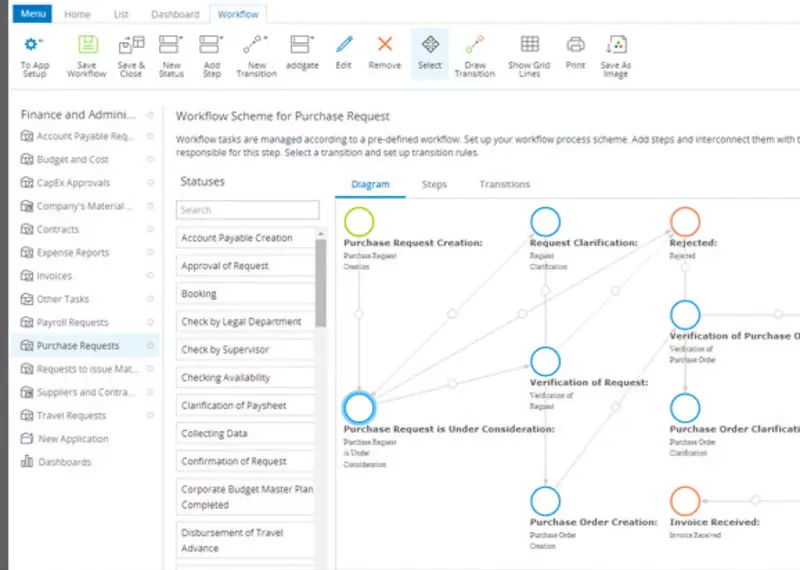Switch to the List tab
800x570 pixels.
point(121,14)
